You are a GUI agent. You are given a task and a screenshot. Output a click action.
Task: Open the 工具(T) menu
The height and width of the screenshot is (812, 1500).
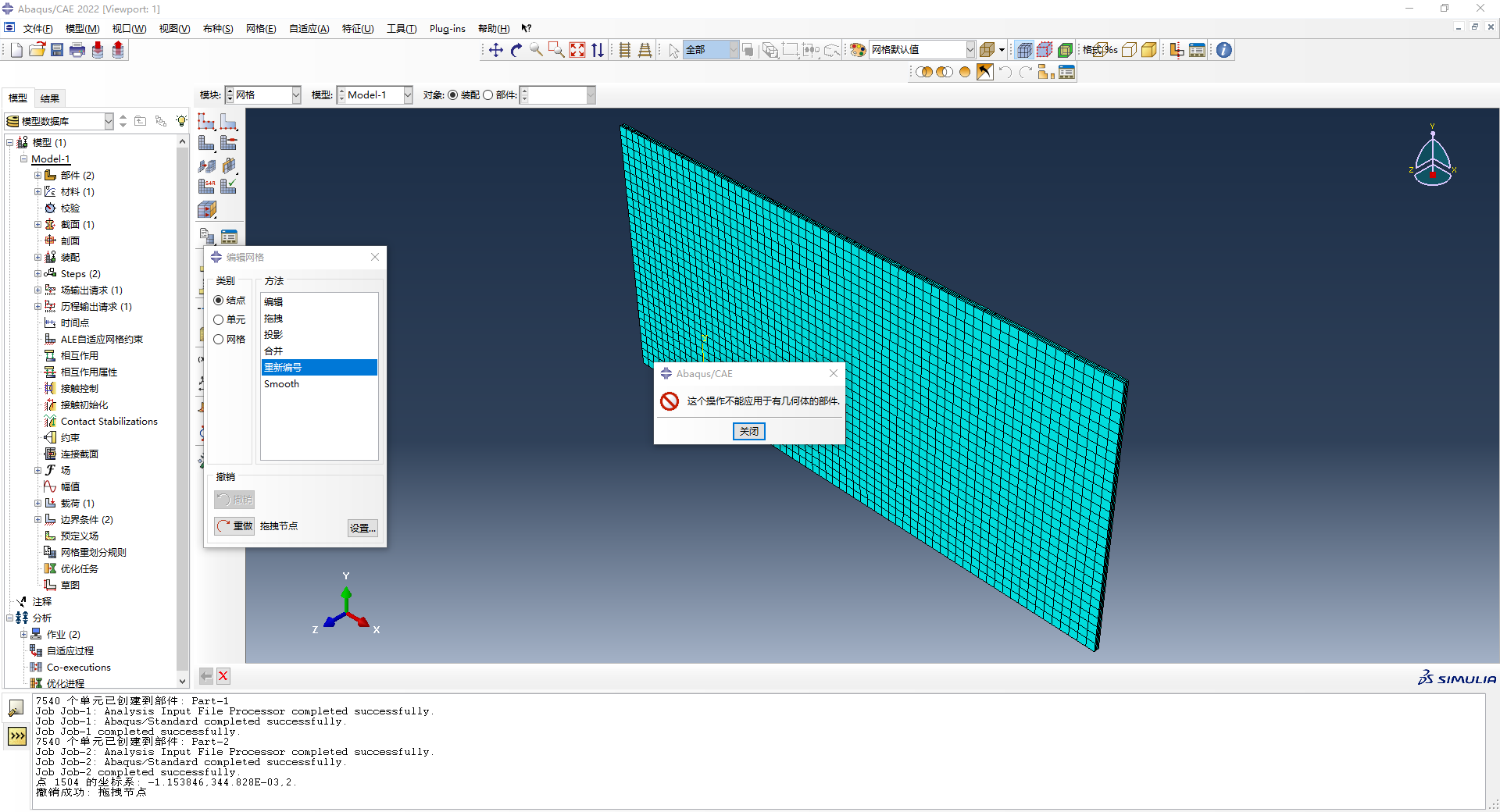401,29
